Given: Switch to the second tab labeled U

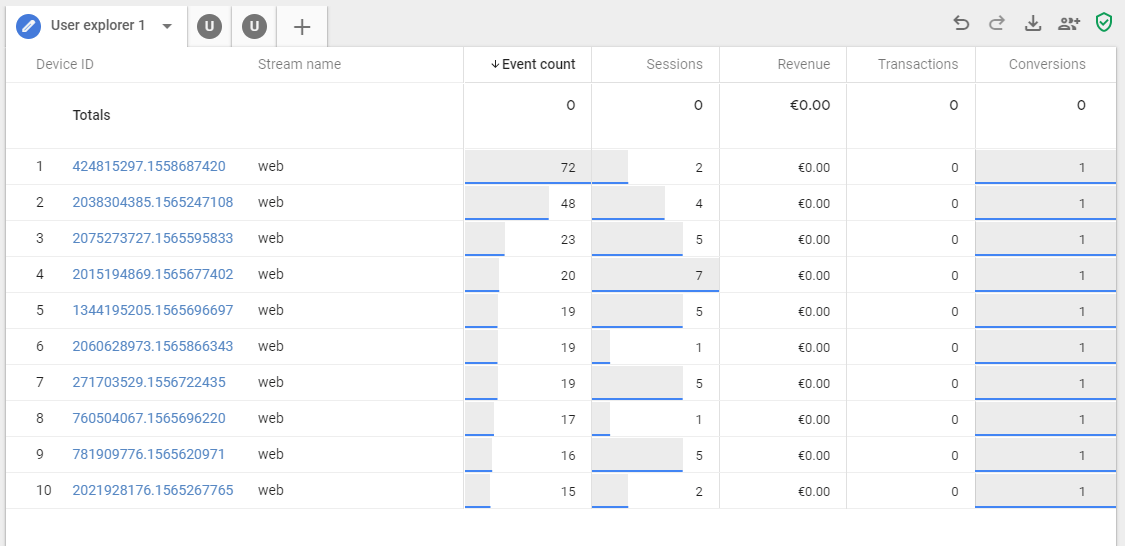Looking at the screenshot, I should [x=209, y=27].
